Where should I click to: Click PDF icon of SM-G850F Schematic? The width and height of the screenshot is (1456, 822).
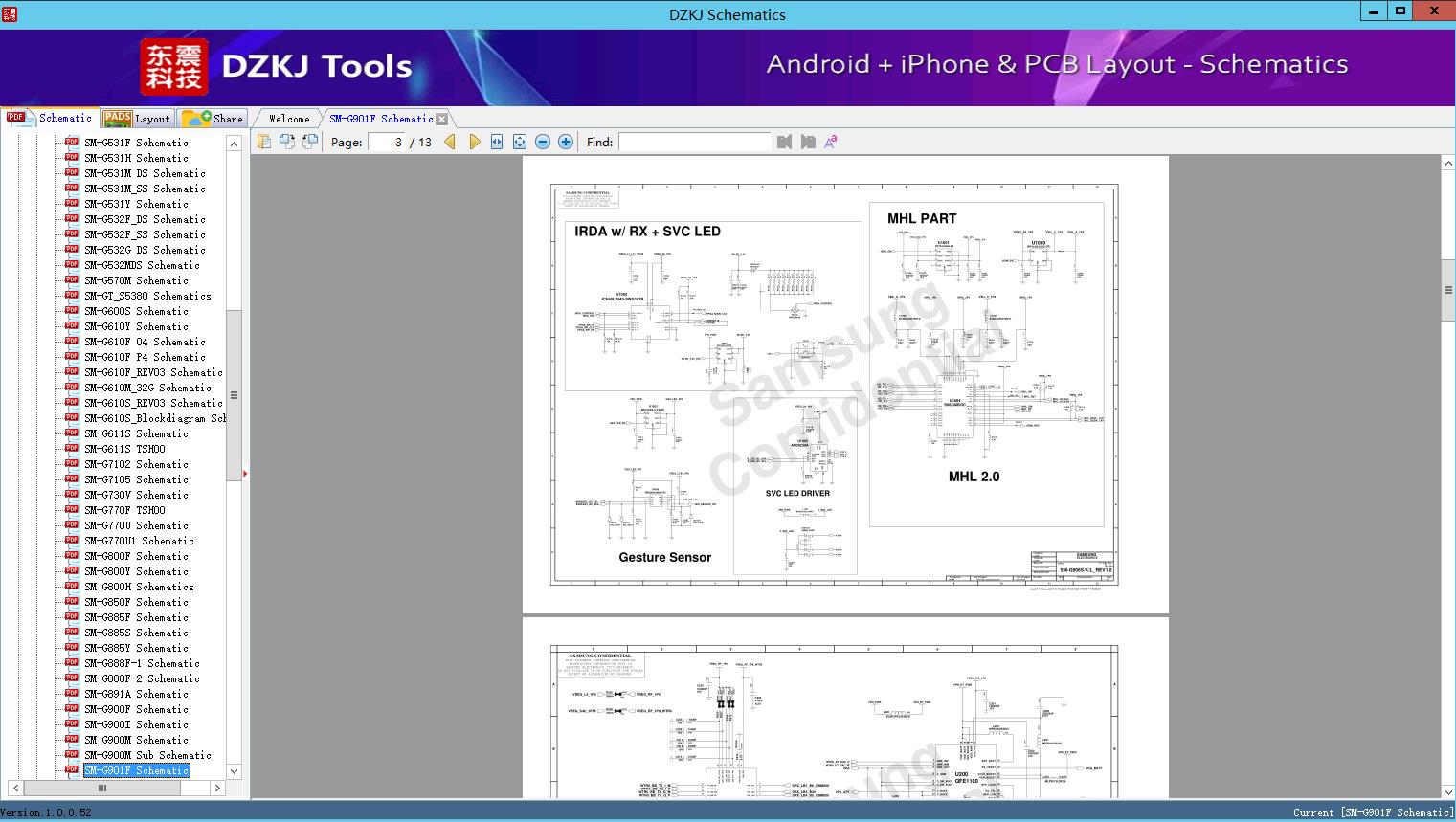tap(72, 601)
